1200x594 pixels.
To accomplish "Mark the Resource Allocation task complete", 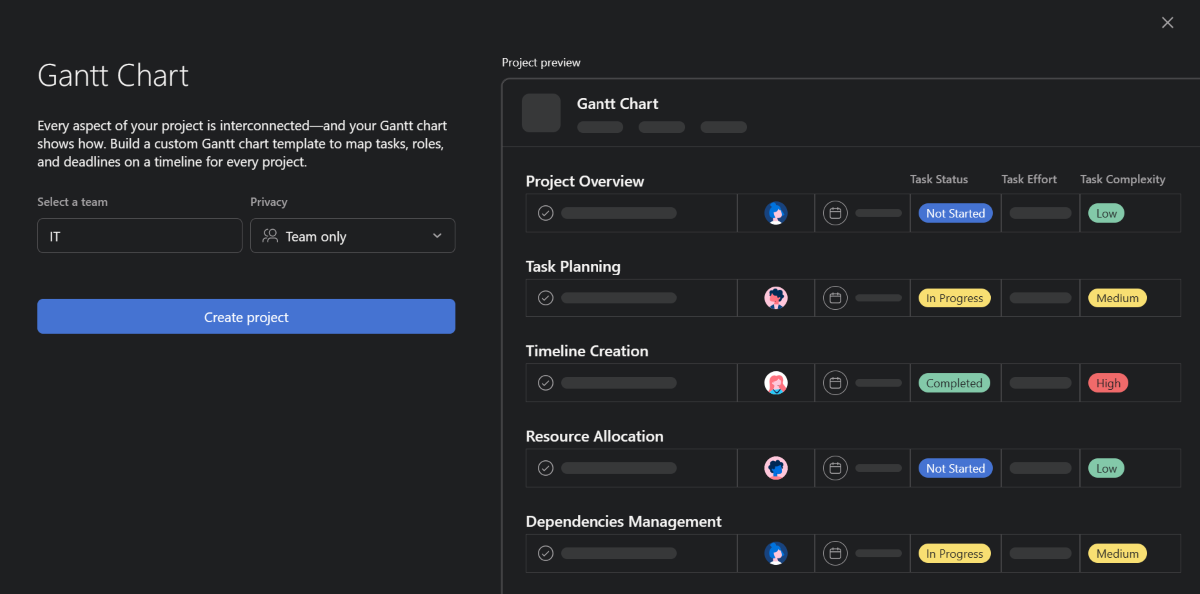I will pyautogui.click(x=545, y=468).
